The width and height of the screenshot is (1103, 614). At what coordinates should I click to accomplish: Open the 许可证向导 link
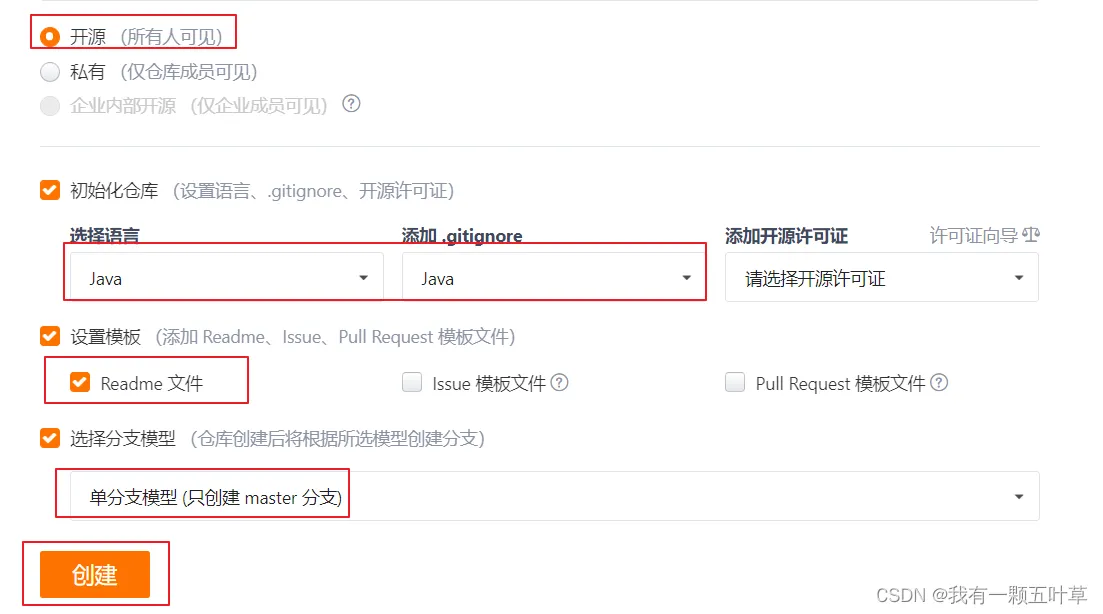(974, 236)
